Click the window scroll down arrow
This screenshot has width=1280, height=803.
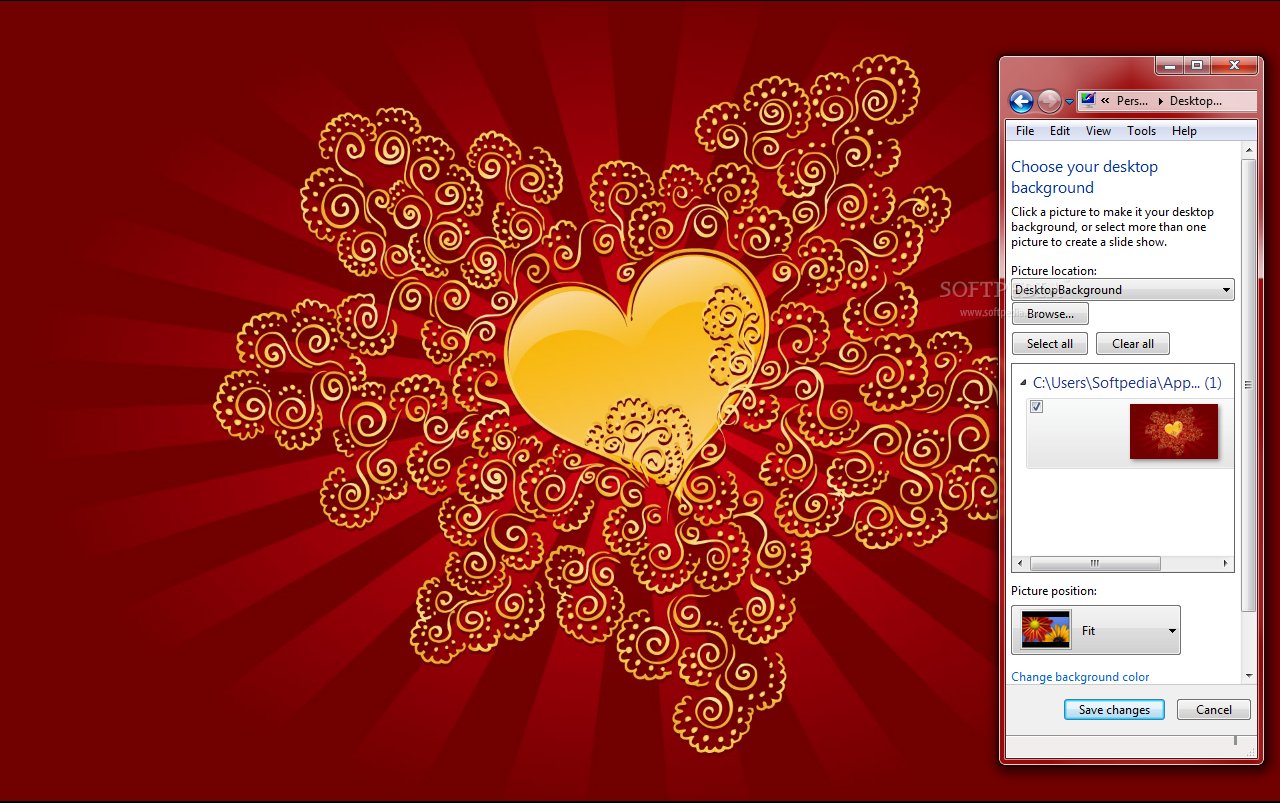[1248, 676]
